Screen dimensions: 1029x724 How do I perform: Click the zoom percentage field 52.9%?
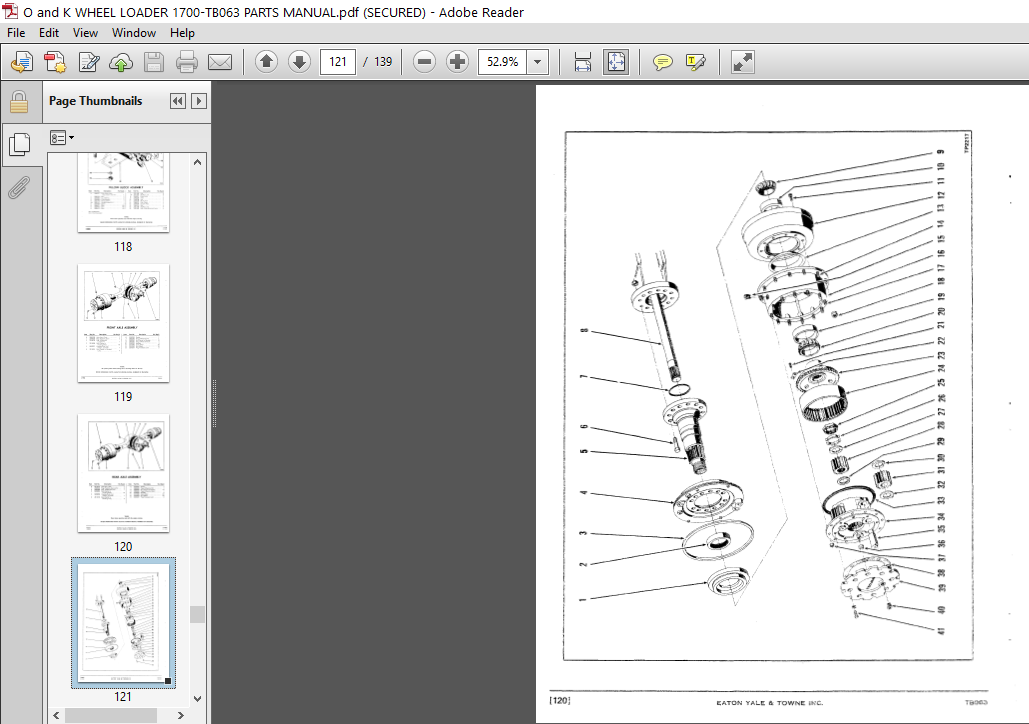pos(502,62)
